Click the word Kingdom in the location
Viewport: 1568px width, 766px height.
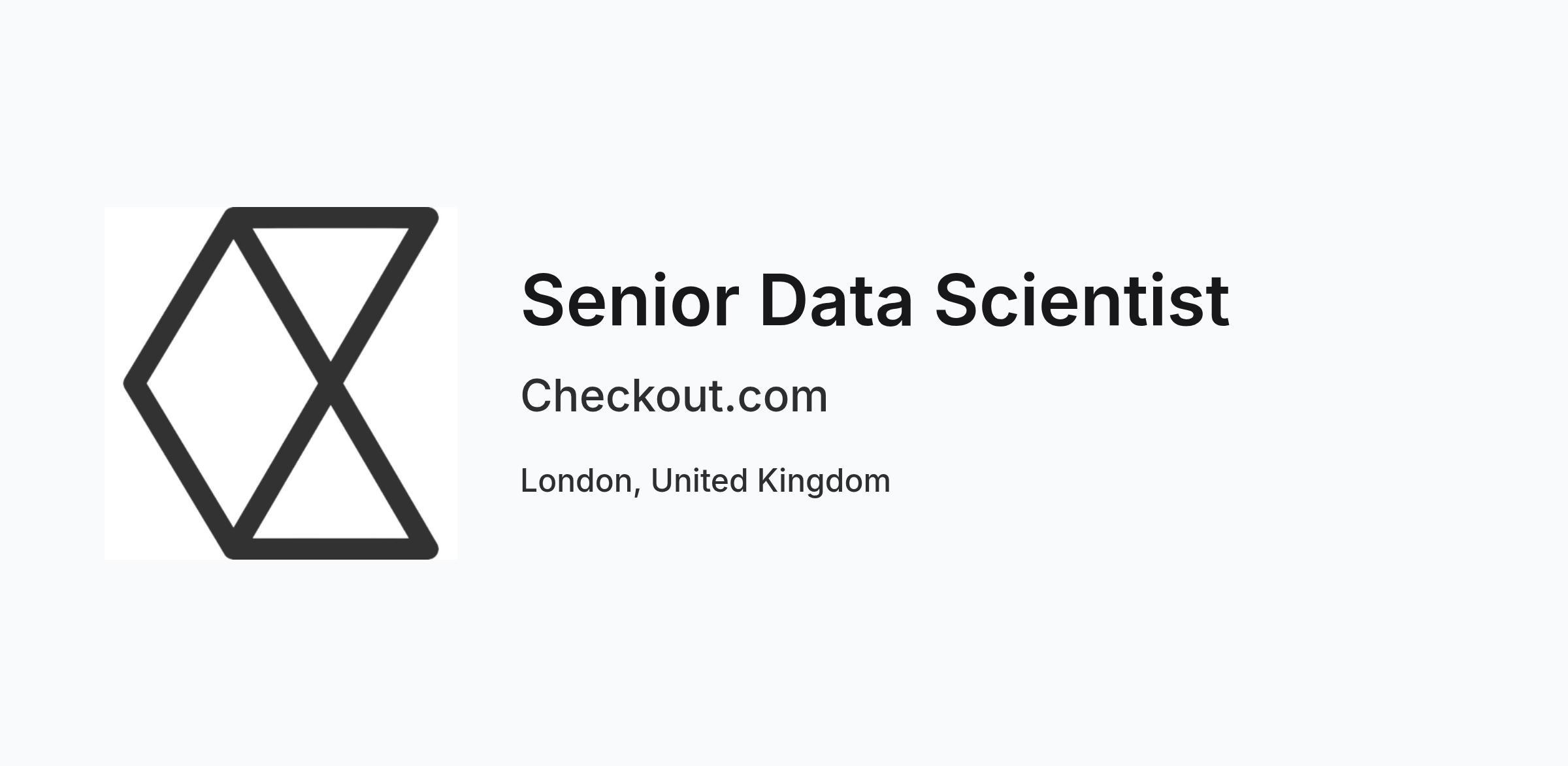(824, 482)
